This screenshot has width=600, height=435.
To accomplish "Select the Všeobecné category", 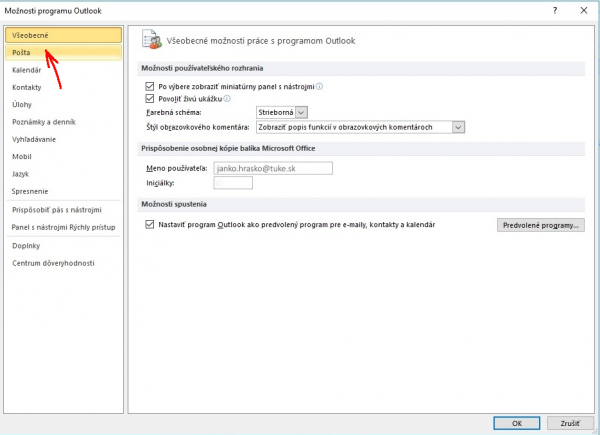I will pos(64,35).
